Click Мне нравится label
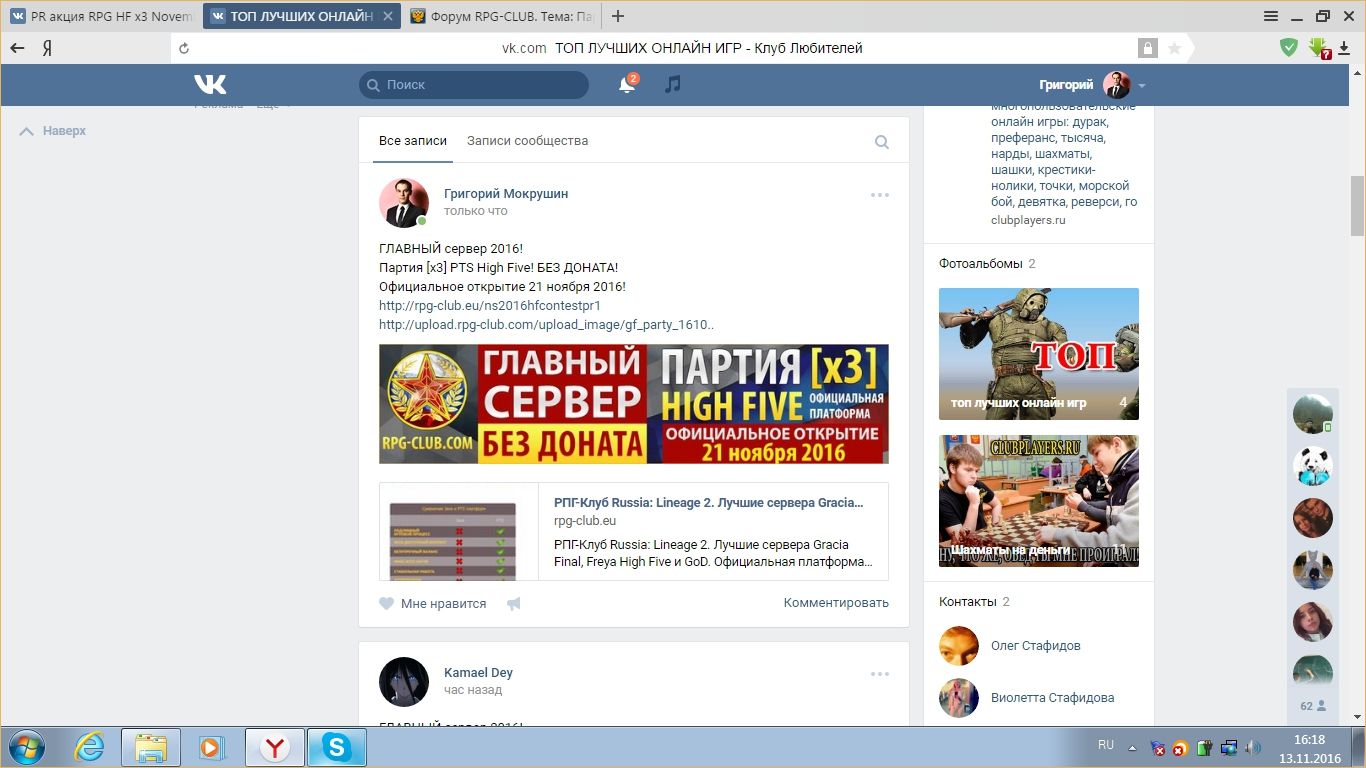 (x=443, y=604)
